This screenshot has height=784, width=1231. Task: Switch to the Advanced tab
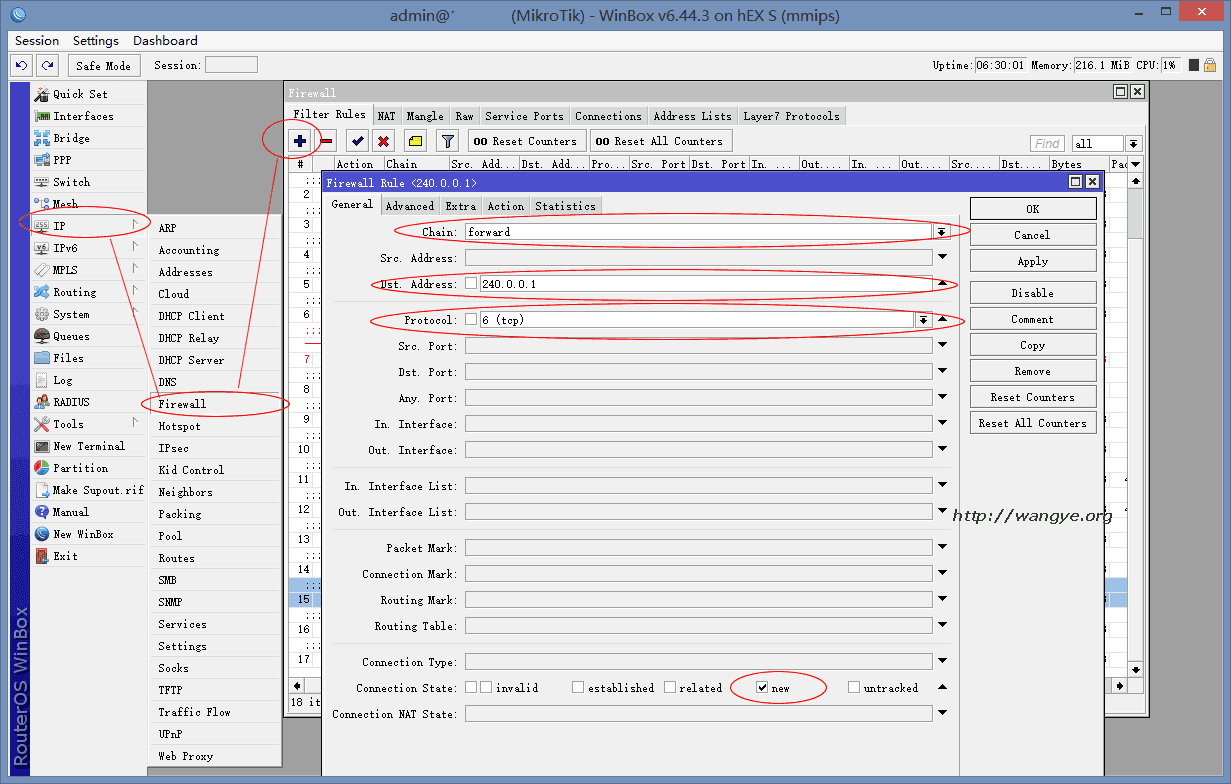click(410, 206)
